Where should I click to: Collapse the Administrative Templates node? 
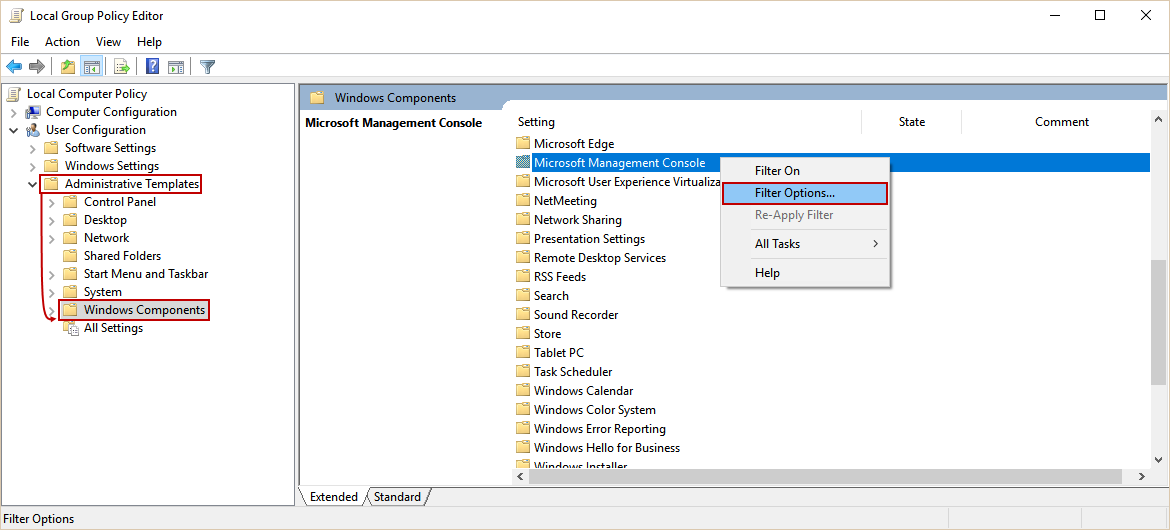[33, 184]
